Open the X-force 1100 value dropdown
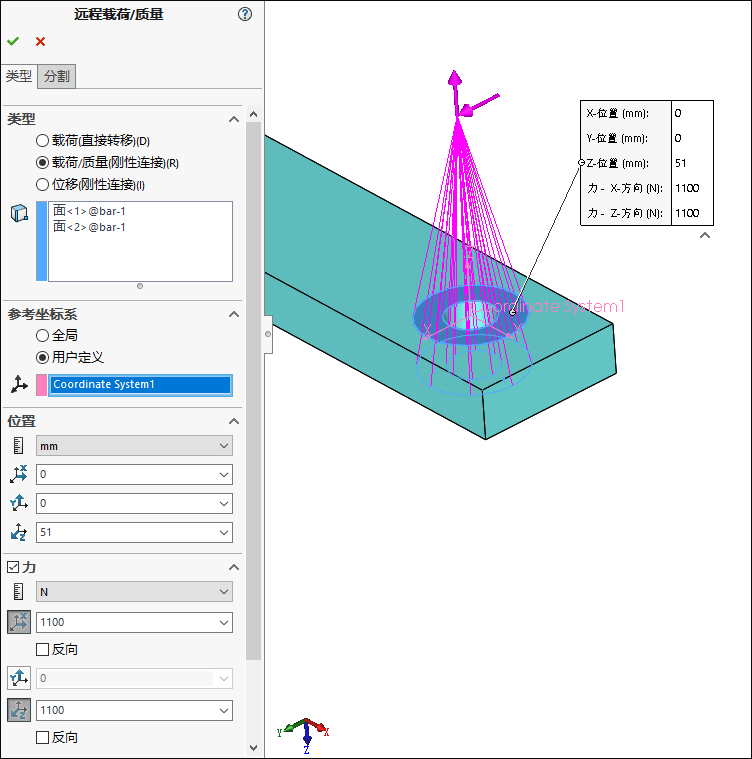 tap(224, 623)
